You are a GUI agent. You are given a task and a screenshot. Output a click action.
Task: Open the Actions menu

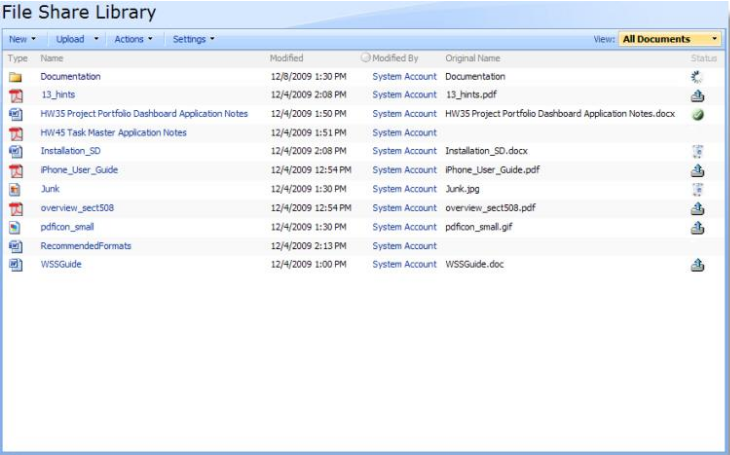133,39
